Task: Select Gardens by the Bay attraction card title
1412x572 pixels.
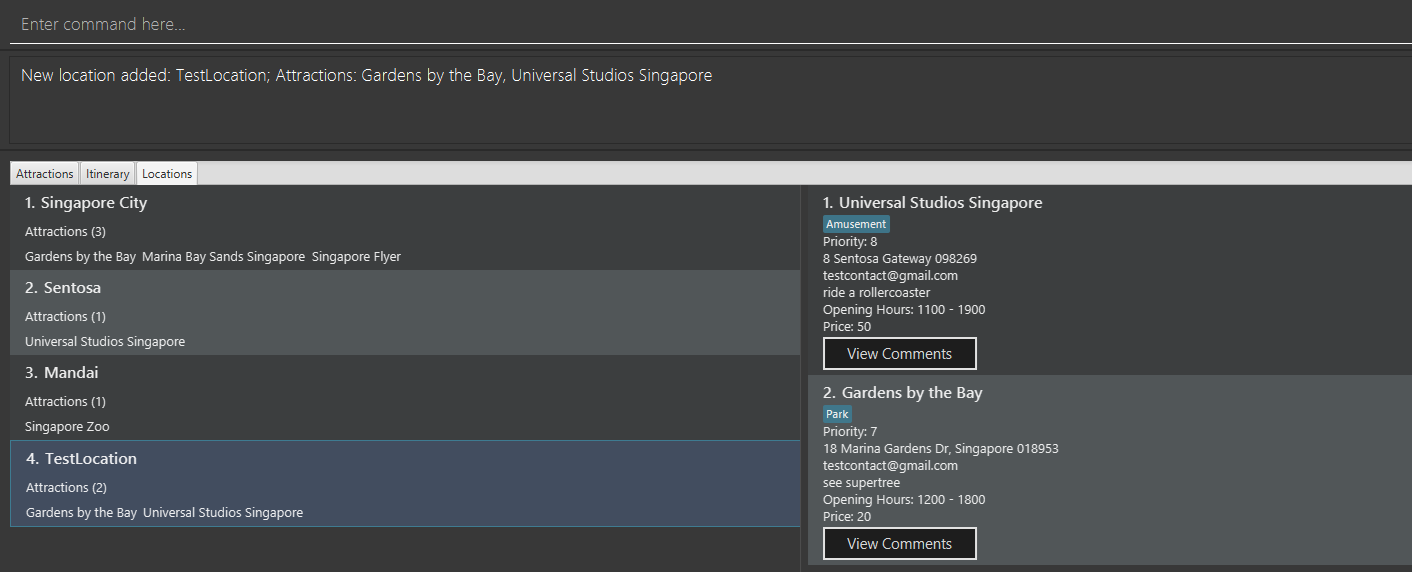Action: point(902,393)
